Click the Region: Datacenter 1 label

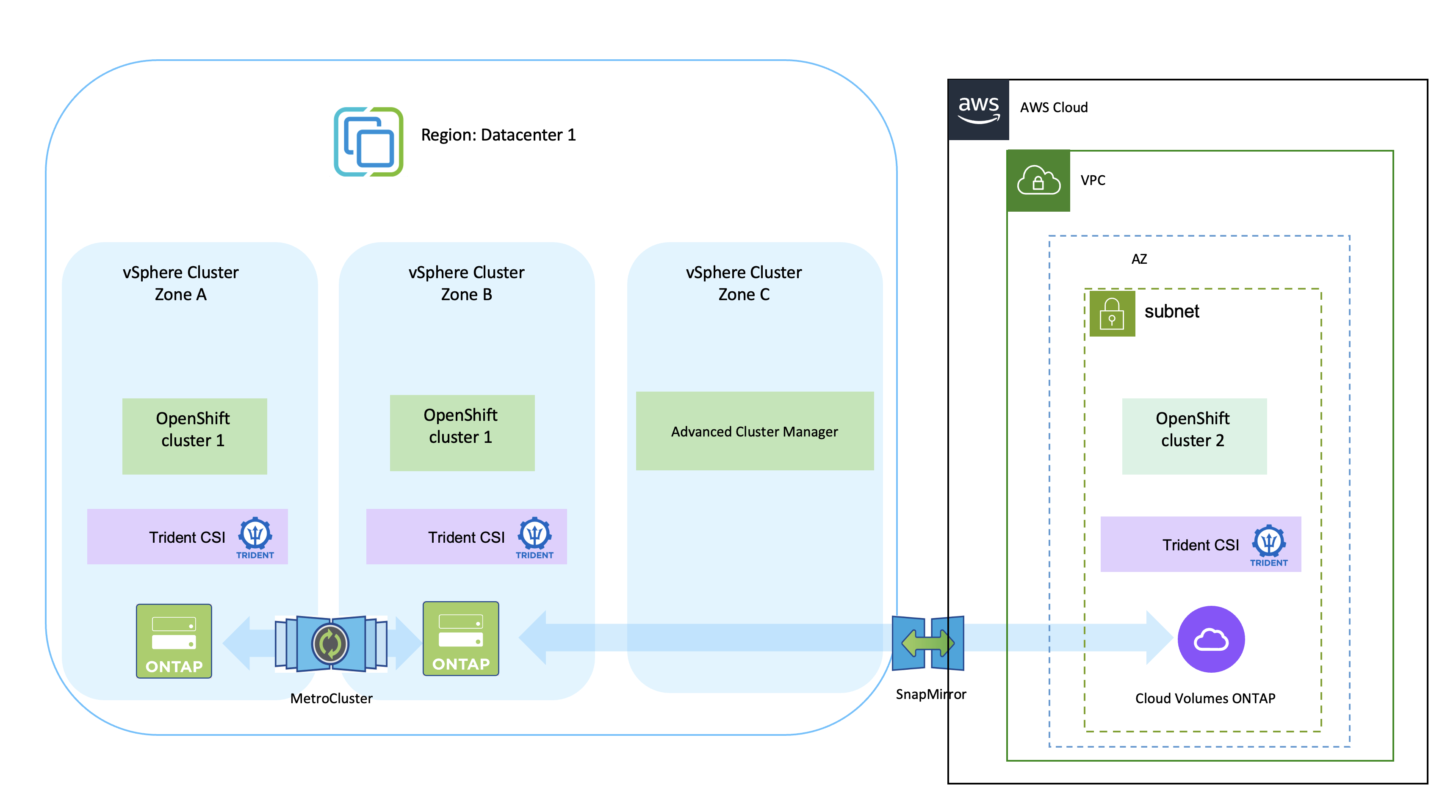click(x=498, y=135)
